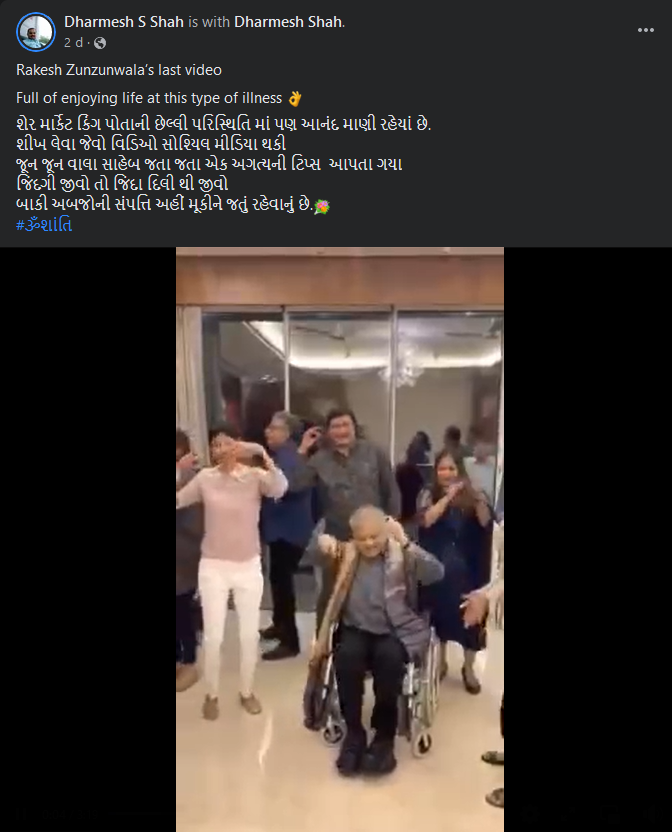The width and height of the screenshot is (672, 832).
Task: Click the black letterbox left of video
Action: (88, 539)
